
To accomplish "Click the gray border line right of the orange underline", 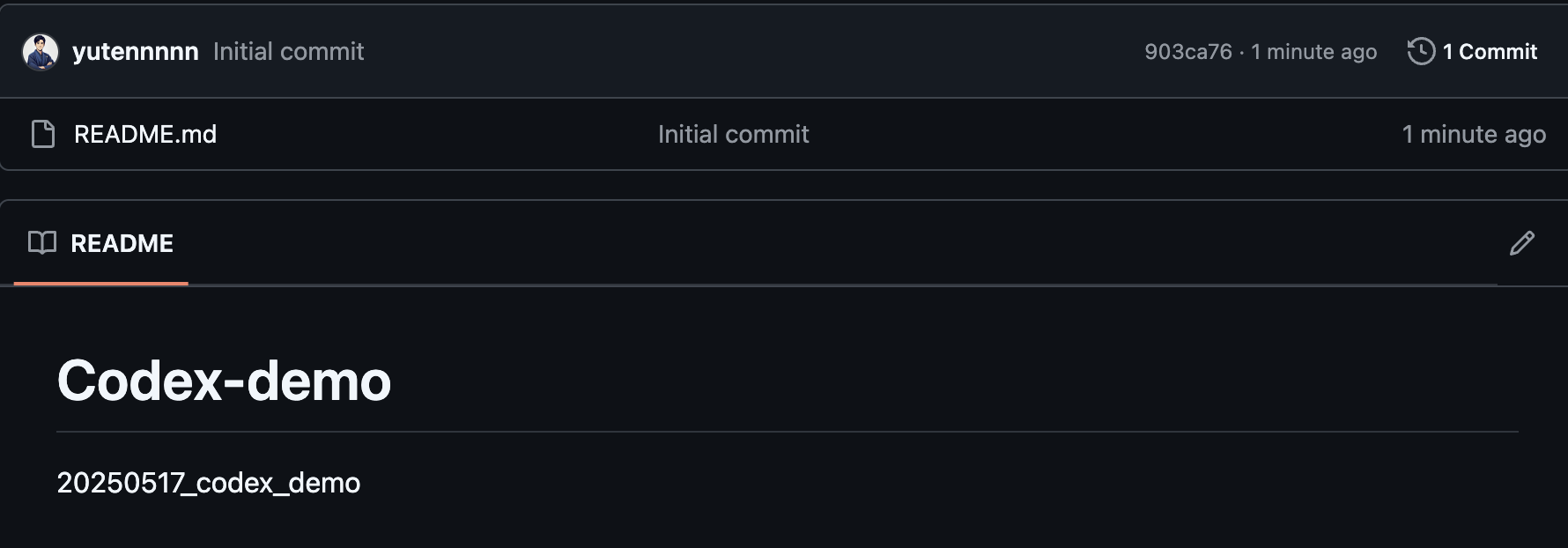I will tap(837, 285).
